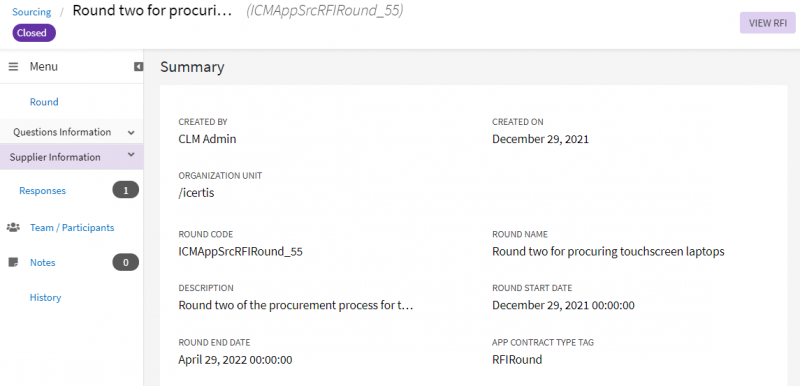Click the round name touchscreen laptops value
Image resolution: width=800 pixels, height=386 pixels.
tap(608, 251)
